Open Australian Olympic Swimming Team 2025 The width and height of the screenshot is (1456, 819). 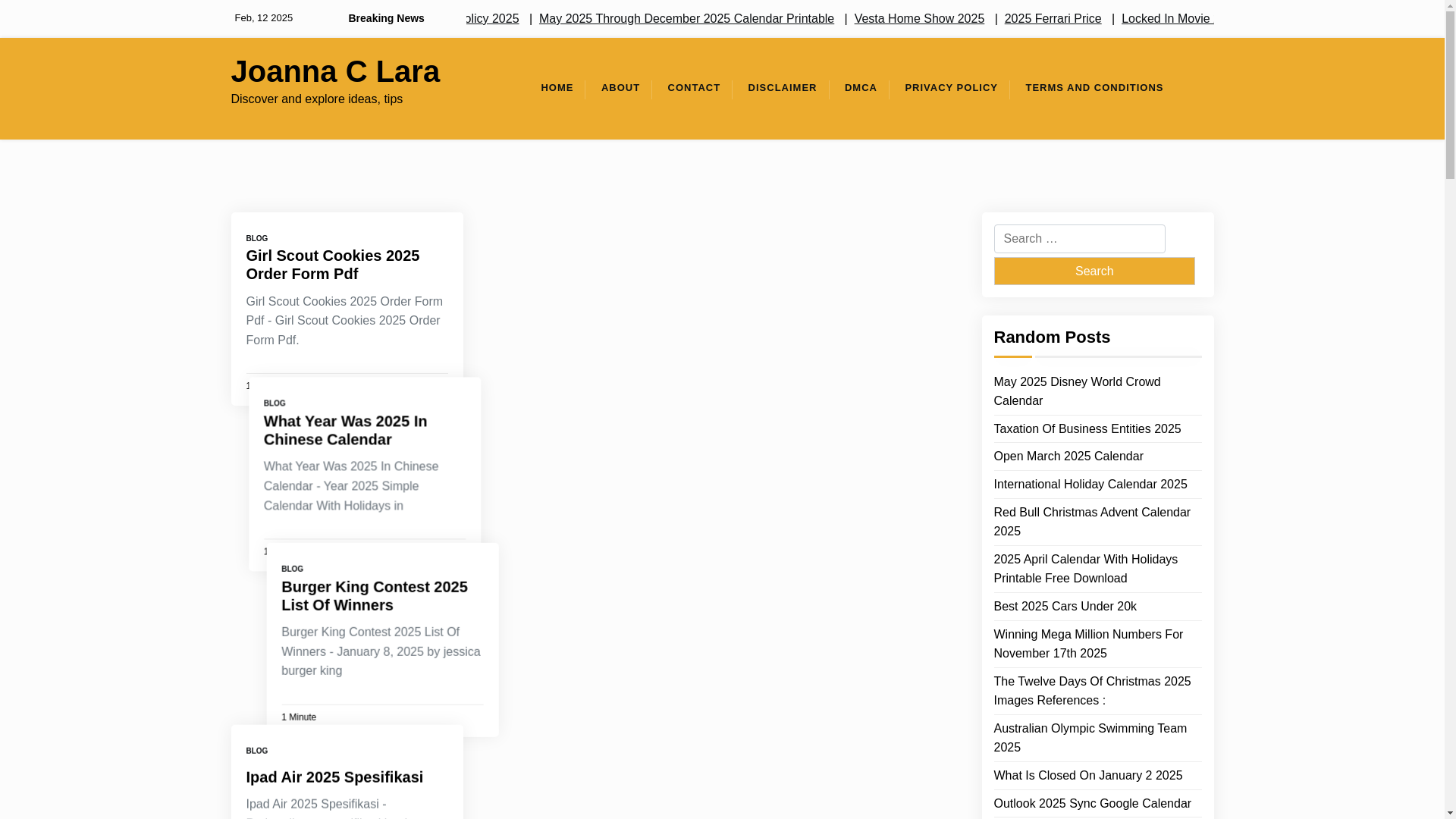click(1090, 738)
